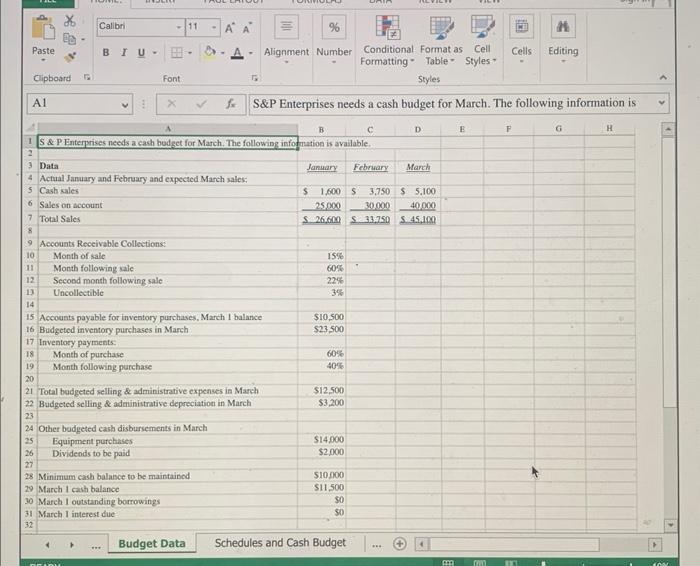700x566 pixels.
Task: Click the horizontal scrollbar left arrow
Action: pyautogui.click(x=421, y=544)
